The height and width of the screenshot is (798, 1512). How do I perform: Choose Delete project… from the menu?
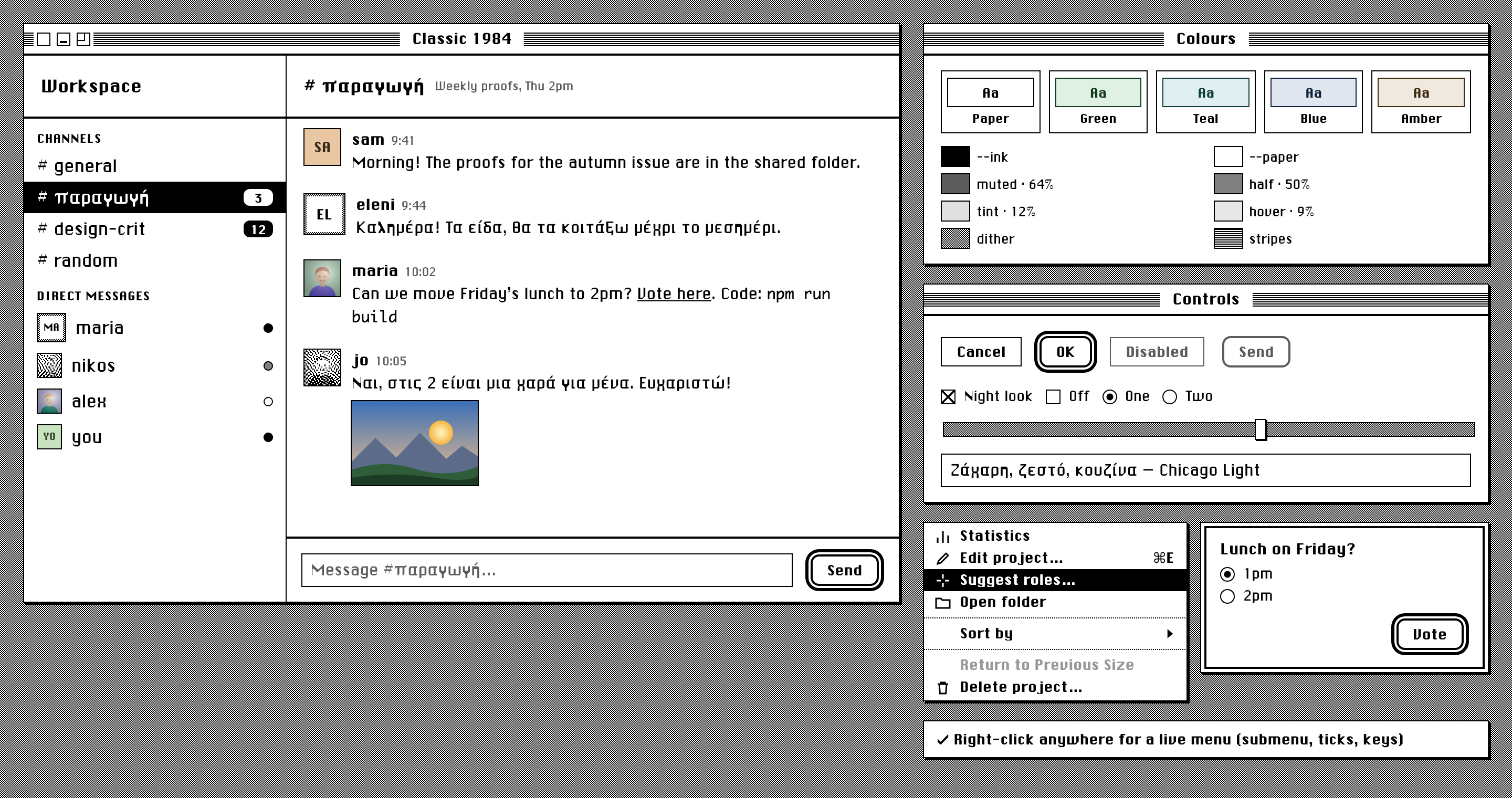pyautogui.click(x=1055, y=687)
